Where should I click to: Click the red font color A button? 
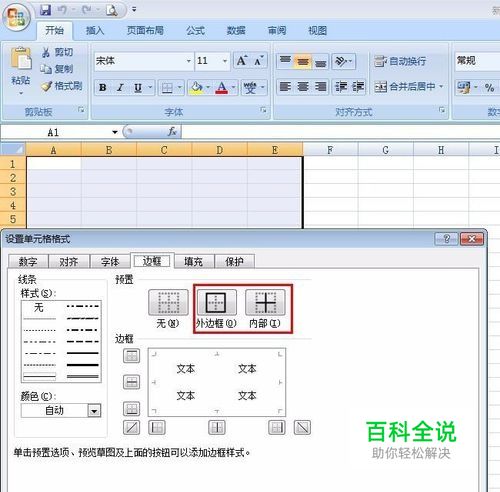coord(222,88)
